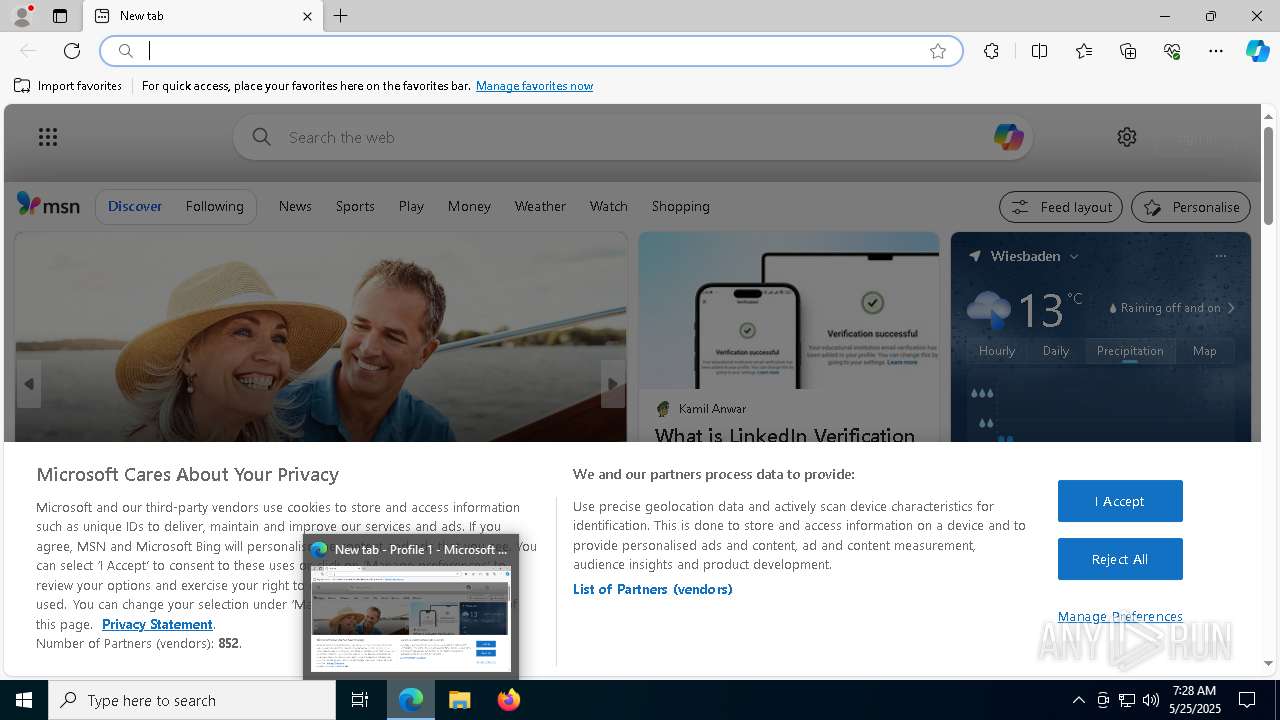Screen dimensions: 1280x720
Task: Open Browser essentials icon
Action: coord(1172,51)
